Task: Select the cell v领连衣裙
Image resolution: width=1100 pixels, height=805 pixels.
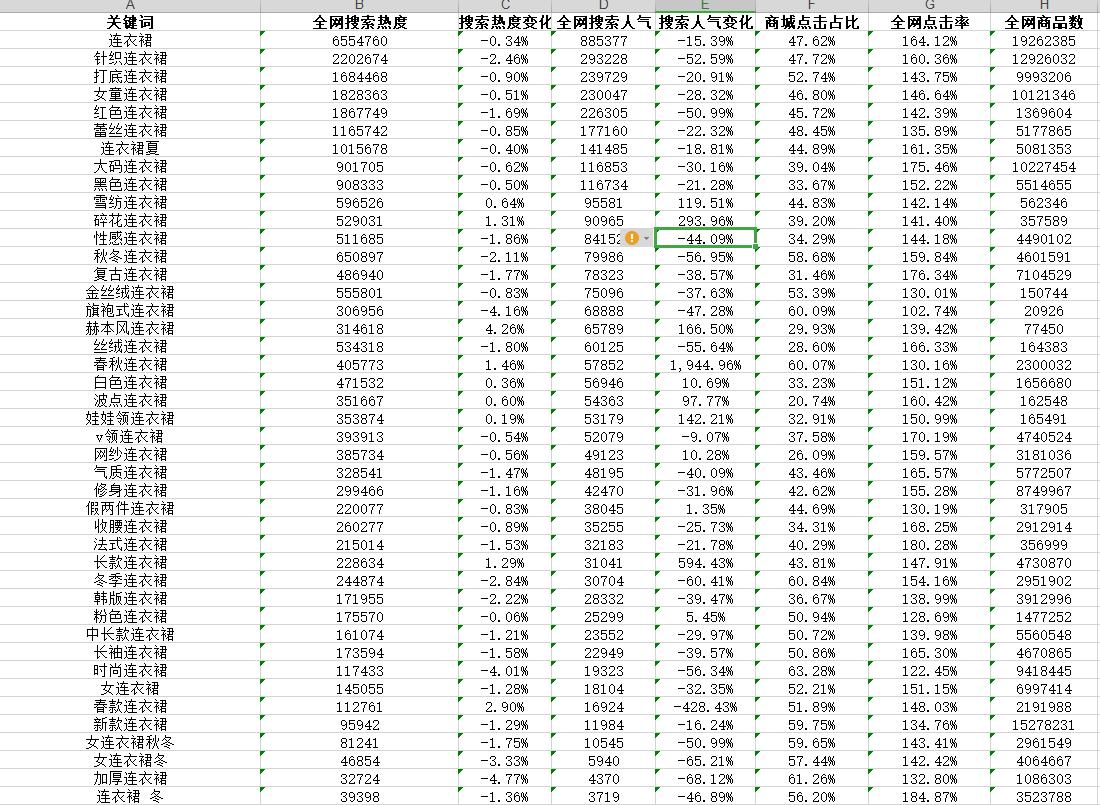Action: tap(130, 437)
